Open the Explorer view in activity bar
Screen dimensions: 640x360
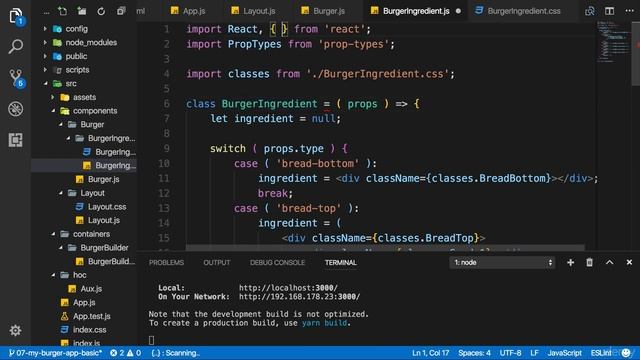pyautogui.click(x=16, y=16)
